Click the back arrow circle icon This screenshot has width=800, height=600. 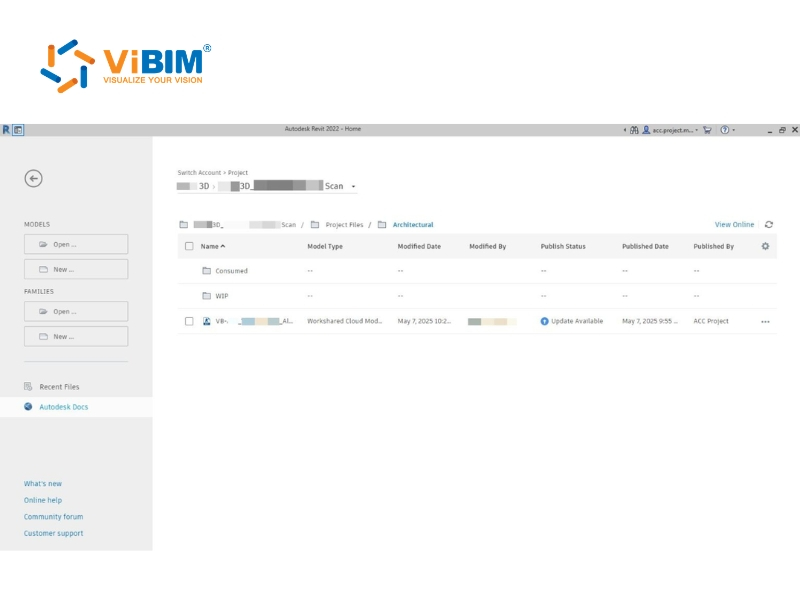point(33,178)
